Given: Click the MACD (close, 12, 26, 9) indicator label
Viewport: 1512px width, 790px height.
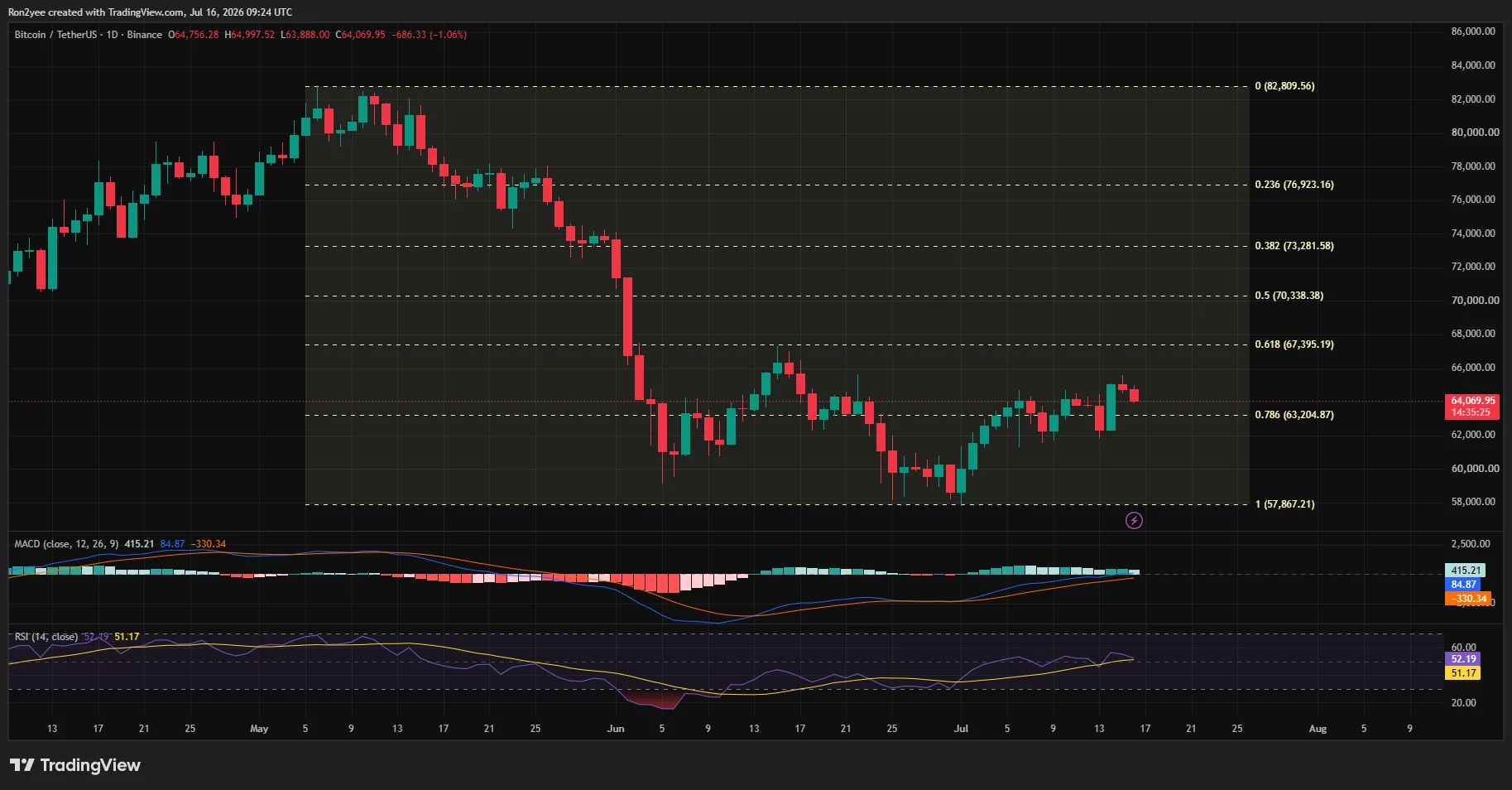Looking at the screenshot, I should (66, 544).
